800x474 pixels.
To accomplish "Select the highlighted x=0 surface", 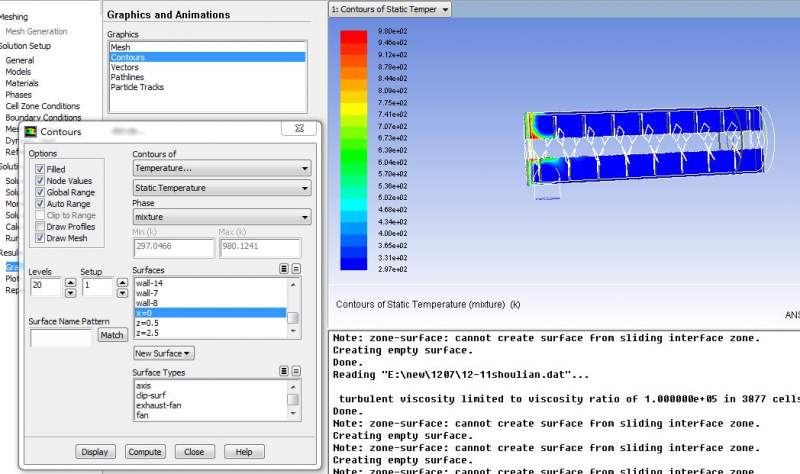I will (210, 313).
